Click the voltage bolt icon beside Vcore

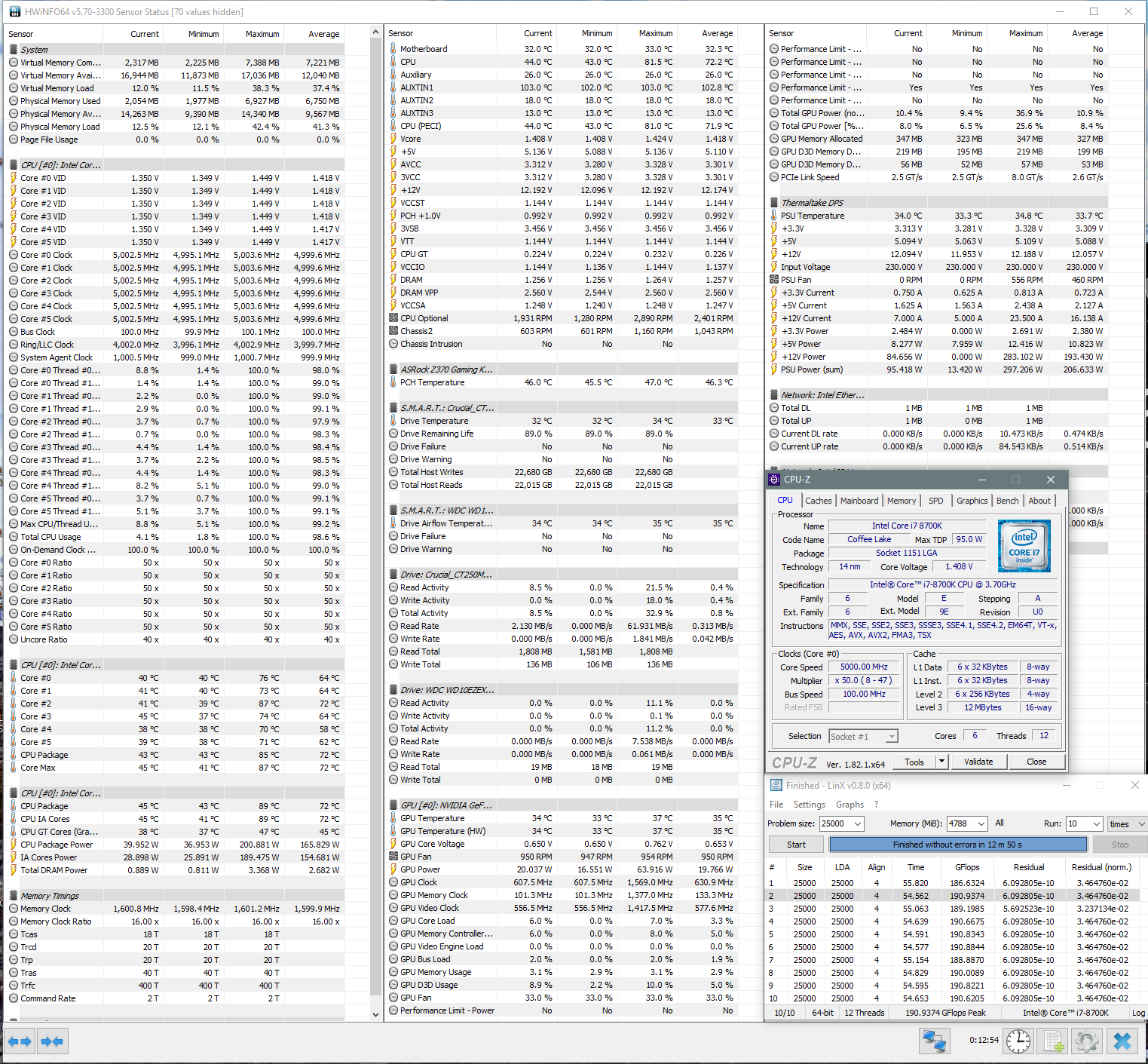click(x=393, y=139)
